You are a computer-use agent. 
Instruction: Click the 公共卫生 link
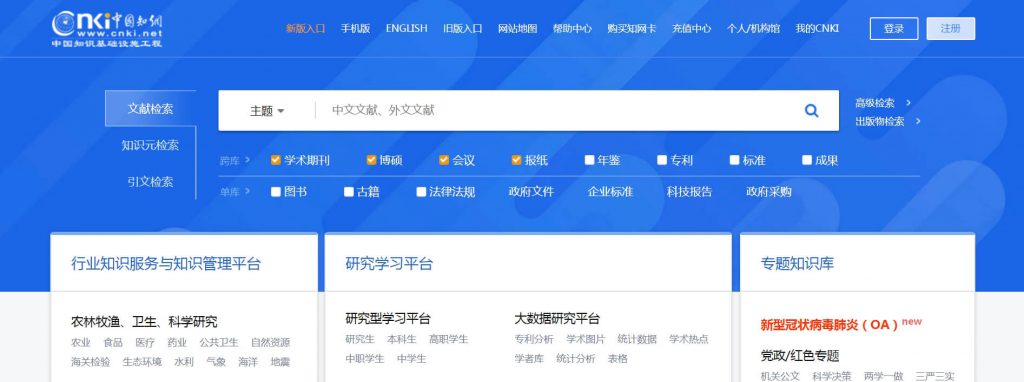219,343
